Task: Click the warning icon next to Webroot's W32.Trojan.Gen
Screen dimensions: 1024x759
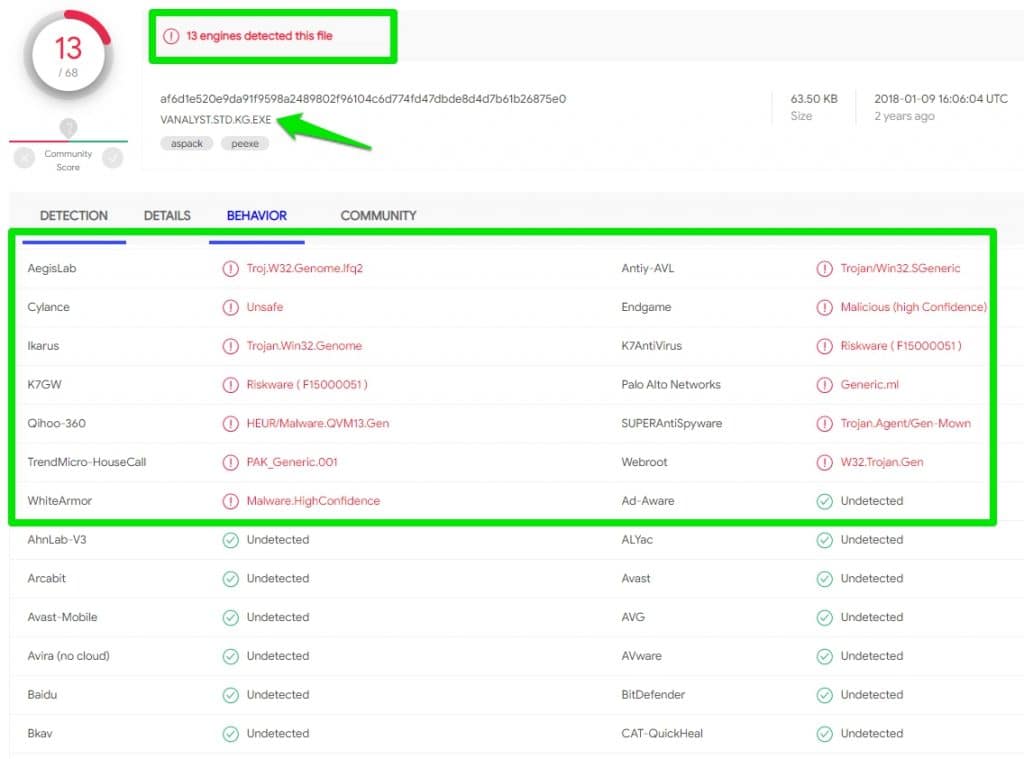Action: [825, 462]
